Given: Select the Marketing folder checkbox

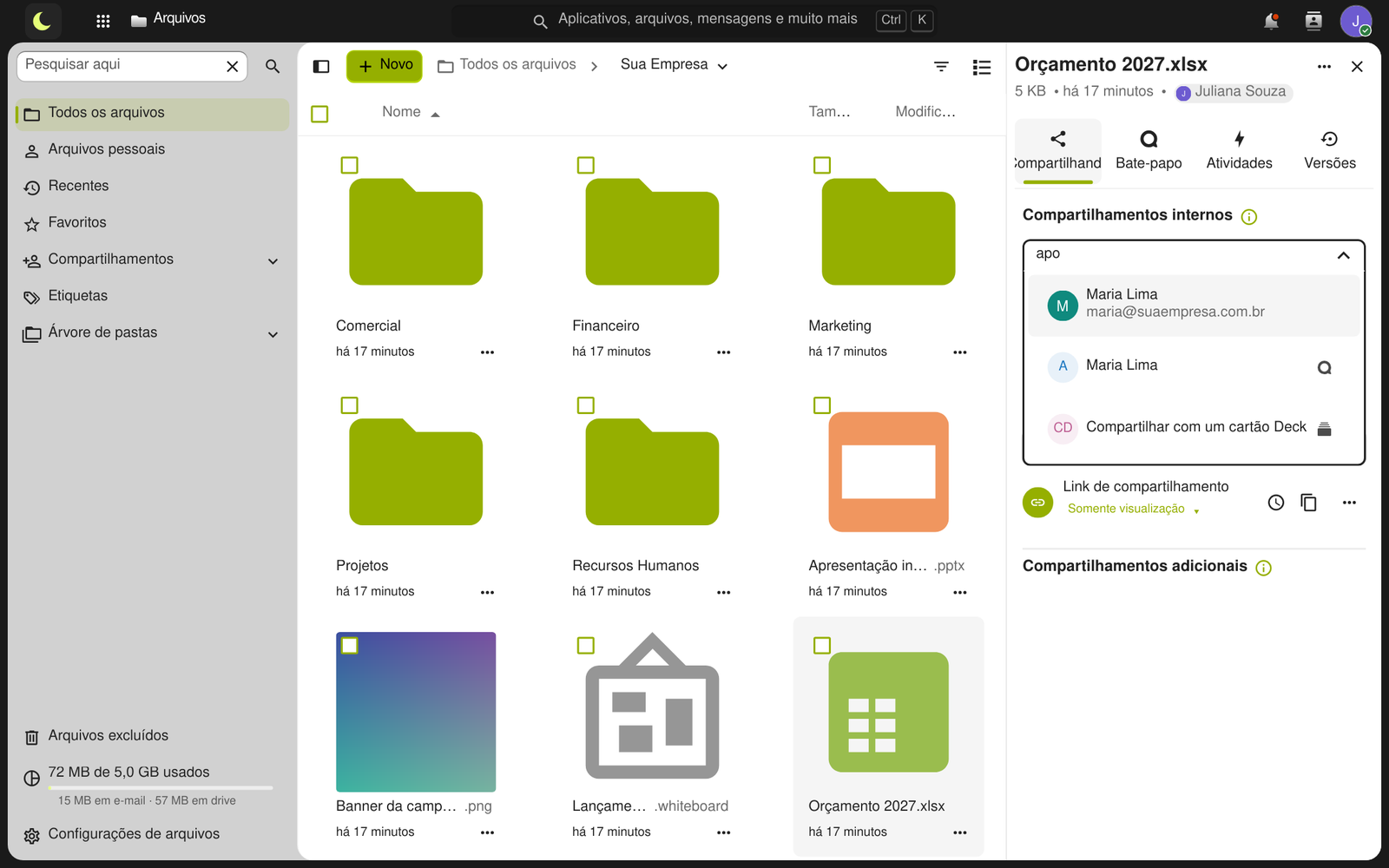Looking at the screenshot, I should click(822, 165).
